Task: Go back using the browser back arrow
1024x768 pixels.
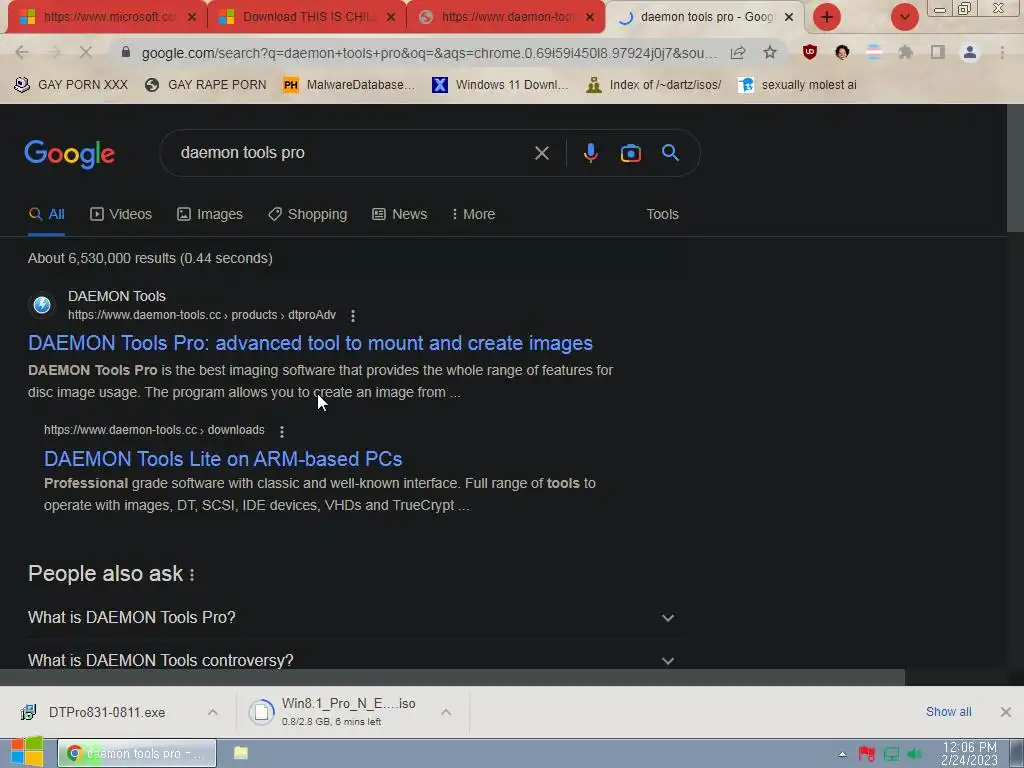Action: click(22, 52)
